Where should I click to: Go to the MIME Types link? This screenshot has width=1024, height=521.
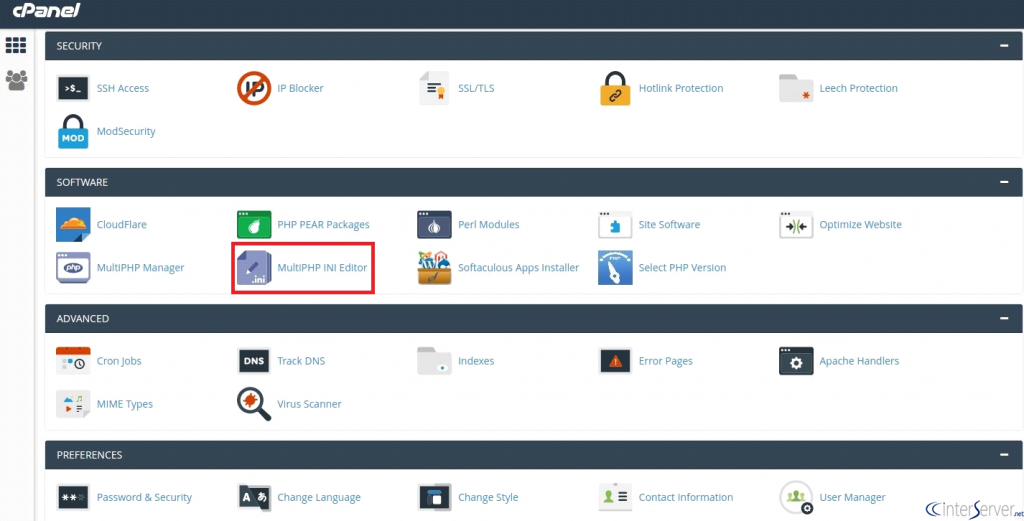[x=125, y=404]
